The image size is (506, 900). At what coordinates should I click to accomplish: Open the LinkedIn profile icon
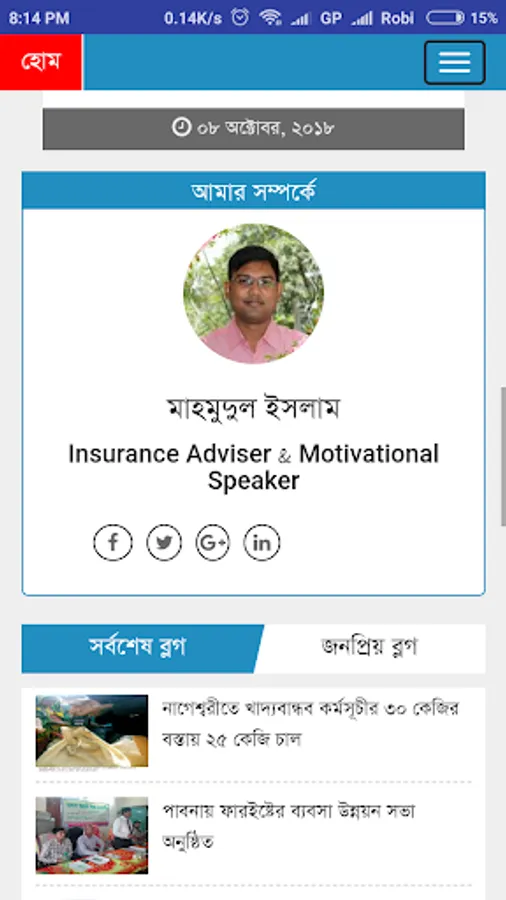[262, 542]
